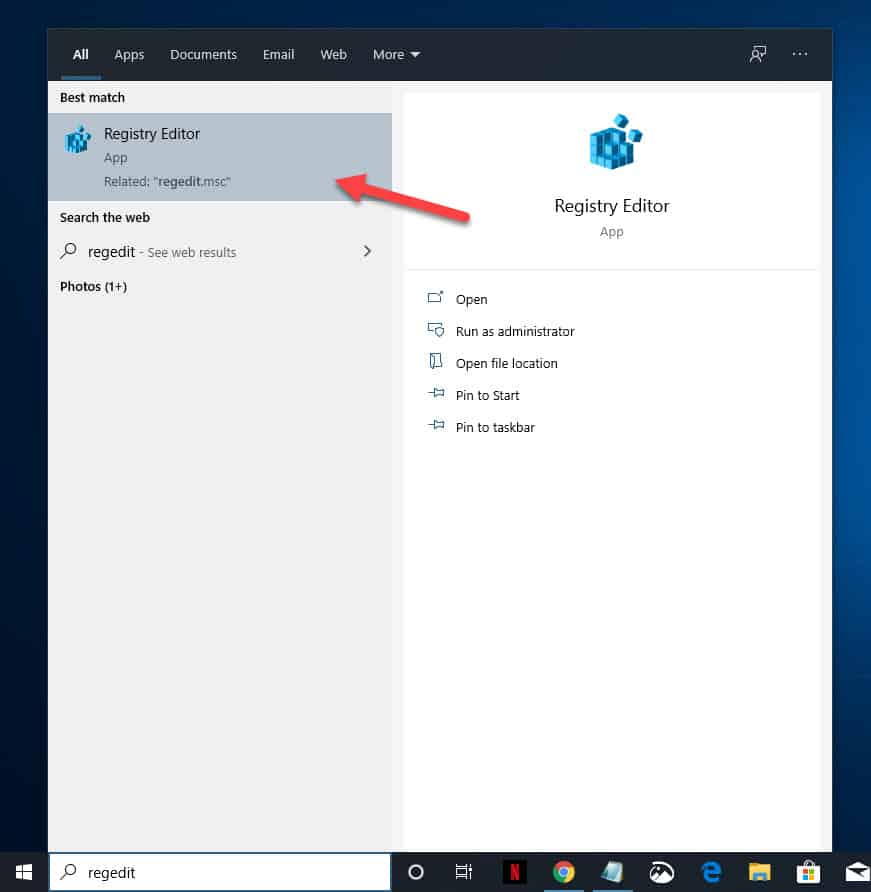Click the regedit search input field
871x892 pixels.
point(220,872)
